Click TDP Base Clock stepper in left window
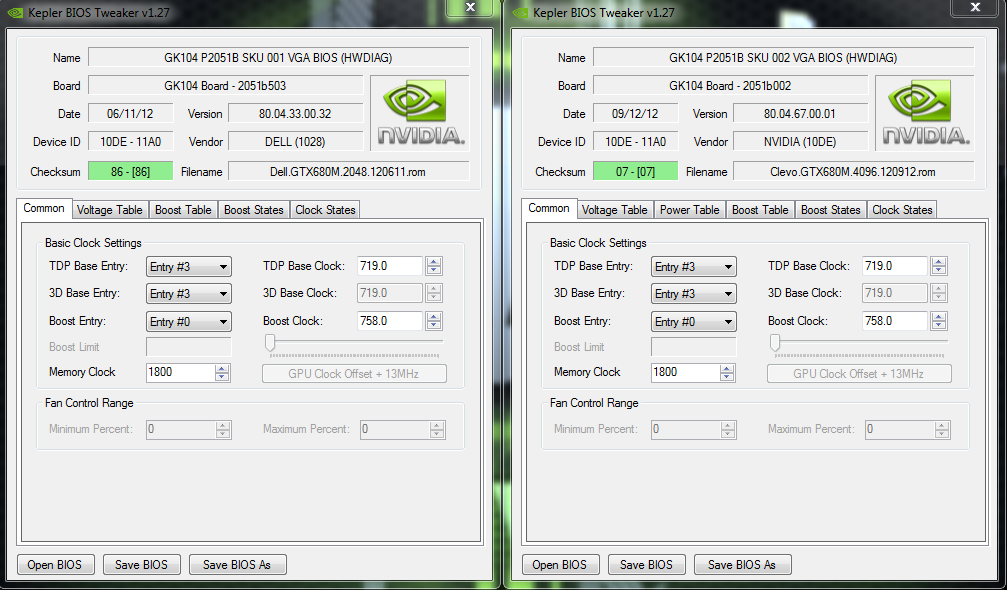The width and height of the screenshot is (1007, 590). click(x=434, y=266)
